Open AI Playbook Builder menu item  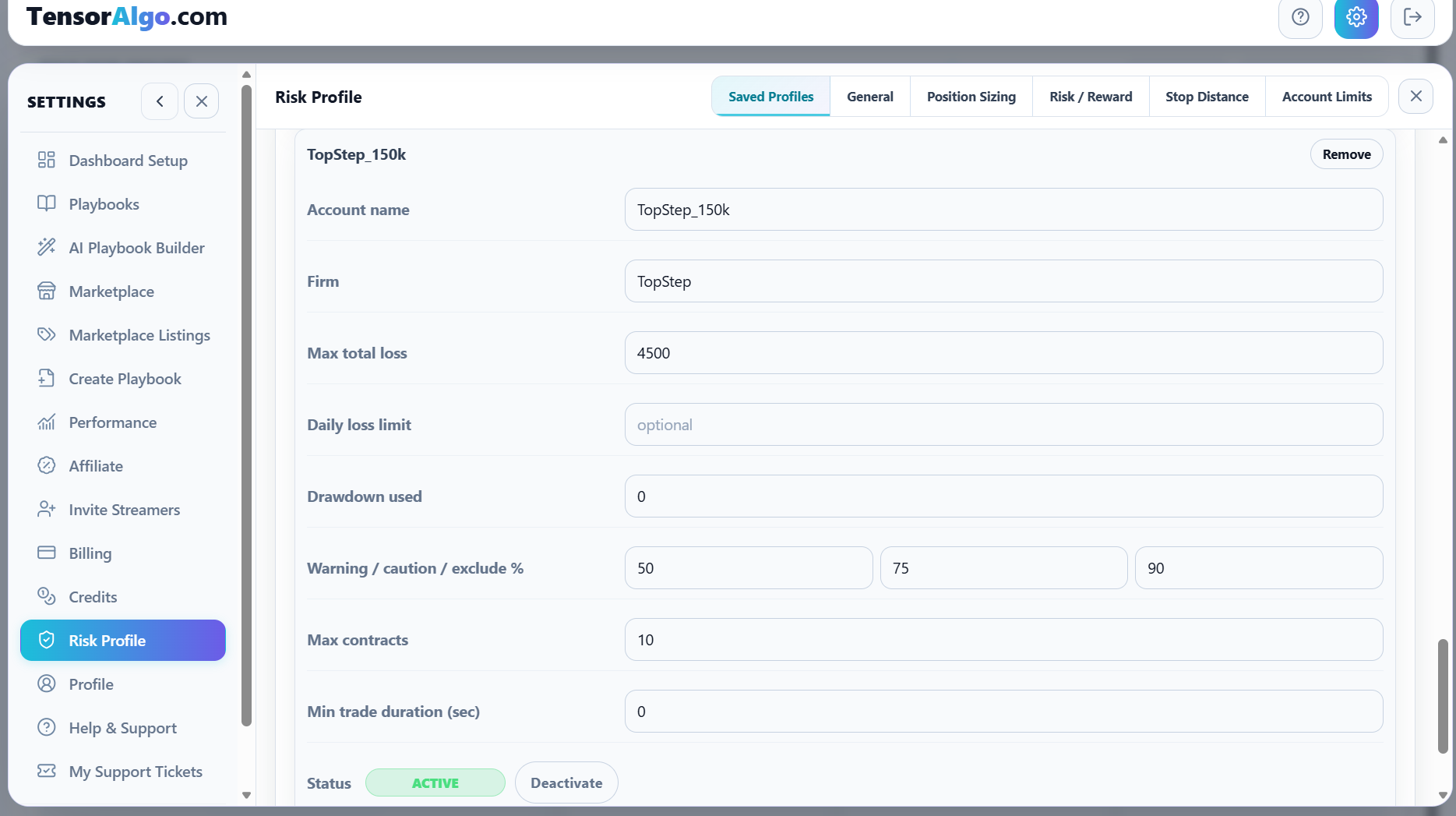pyautogui.click(x=123, y=247)
